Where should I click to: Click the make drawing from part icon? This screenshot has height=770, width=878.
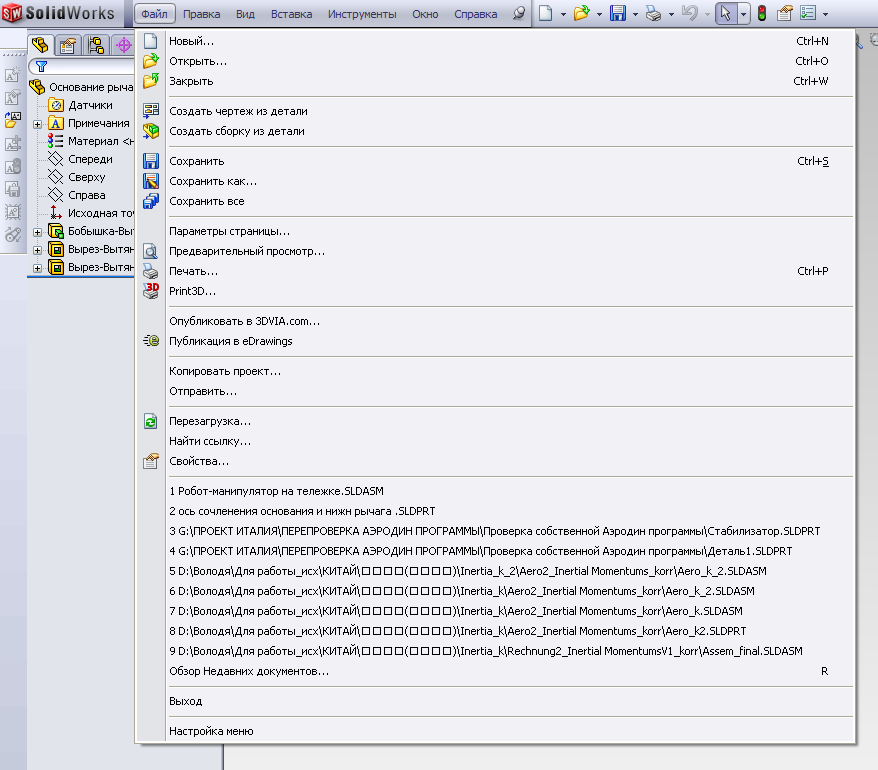151,111
